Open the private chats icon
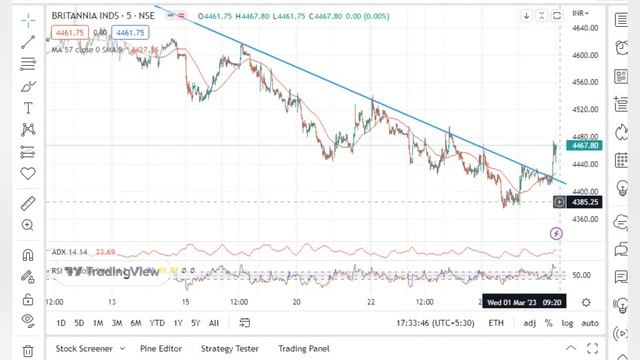The width and height of the screenshot is (640, 360). click(x=621, y=249)
